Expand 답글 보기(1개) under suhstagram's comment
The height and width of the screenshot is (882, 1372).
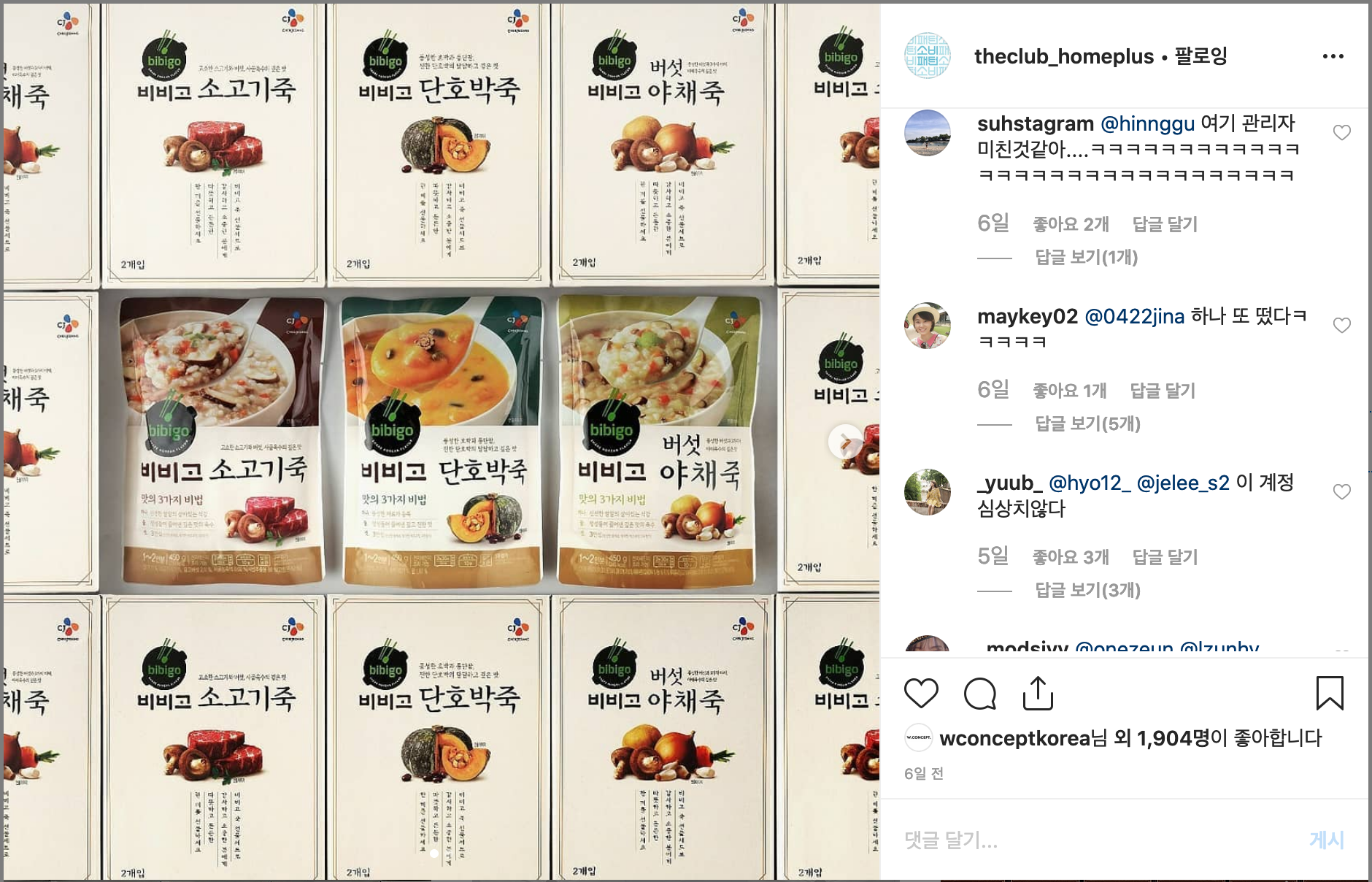point(1086,257)
